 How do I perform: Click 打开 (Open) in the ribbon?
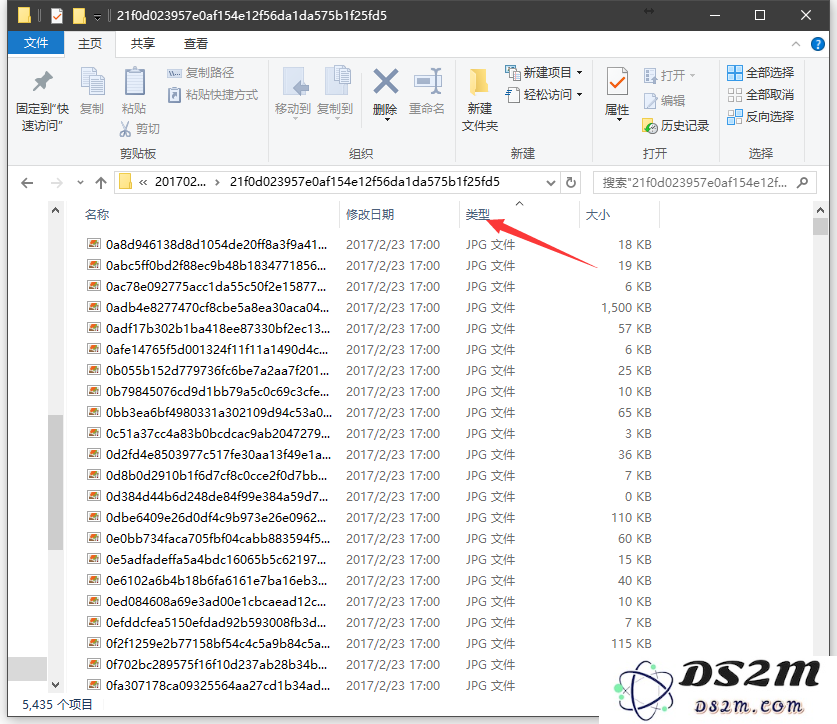(x=669, y=75)
